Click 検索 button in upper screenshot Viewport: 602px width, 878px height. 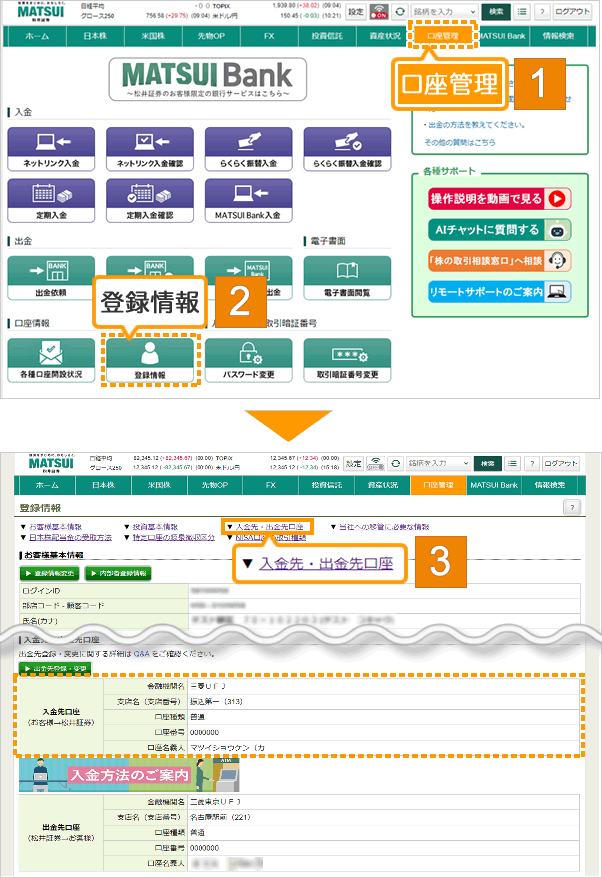[x=496, y=11]
